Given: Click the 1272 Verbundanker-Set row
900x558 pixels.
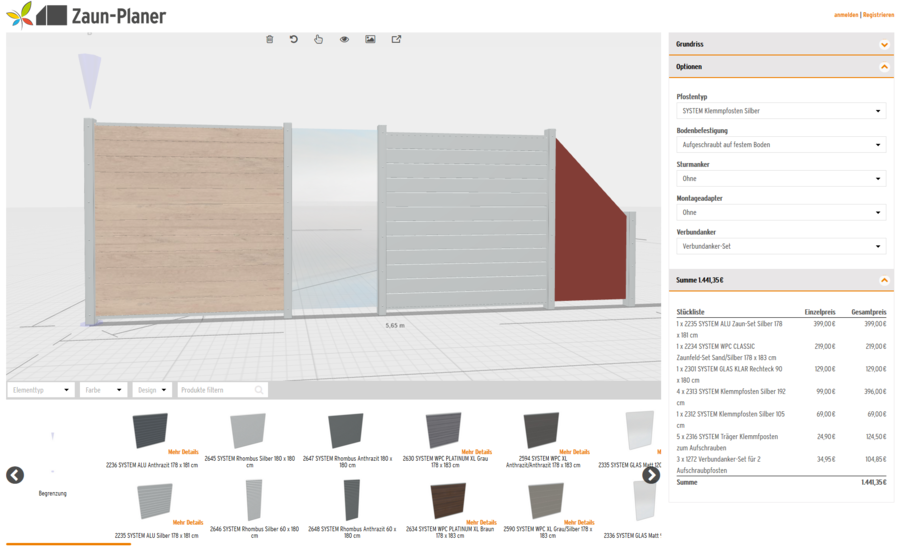Looking at the screenshot, I should pyautogui.click(x=781, y=464).
